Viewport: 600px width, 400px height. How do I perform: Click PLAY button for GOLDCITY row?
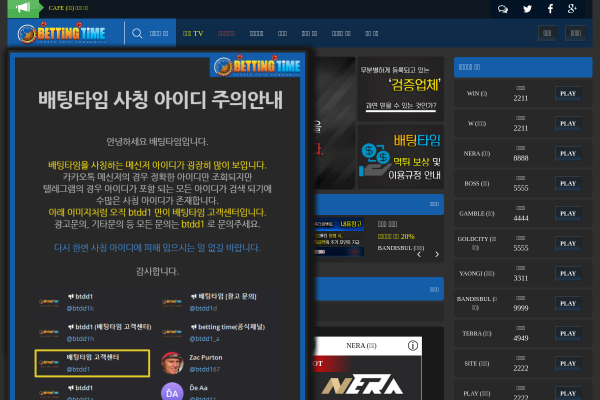[x=568, y=243]
